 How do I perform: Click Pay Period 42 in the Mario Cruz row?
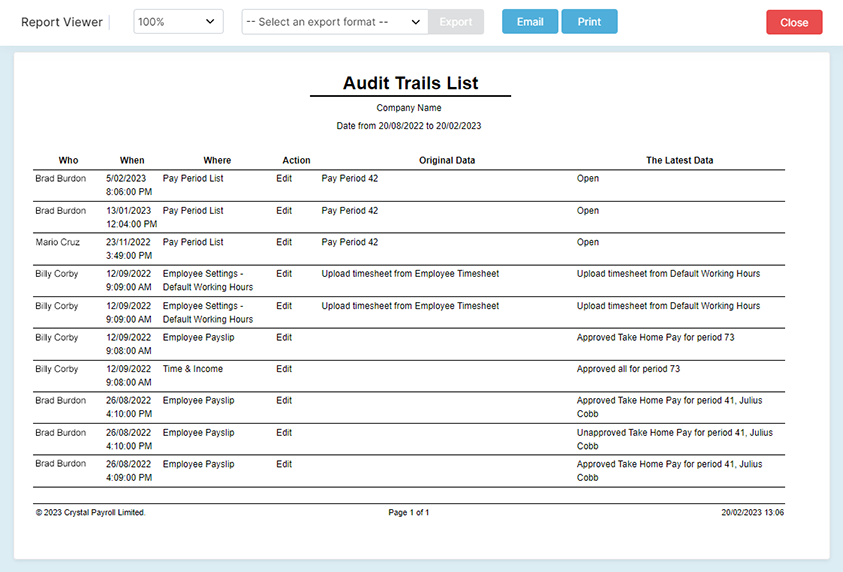349,242
